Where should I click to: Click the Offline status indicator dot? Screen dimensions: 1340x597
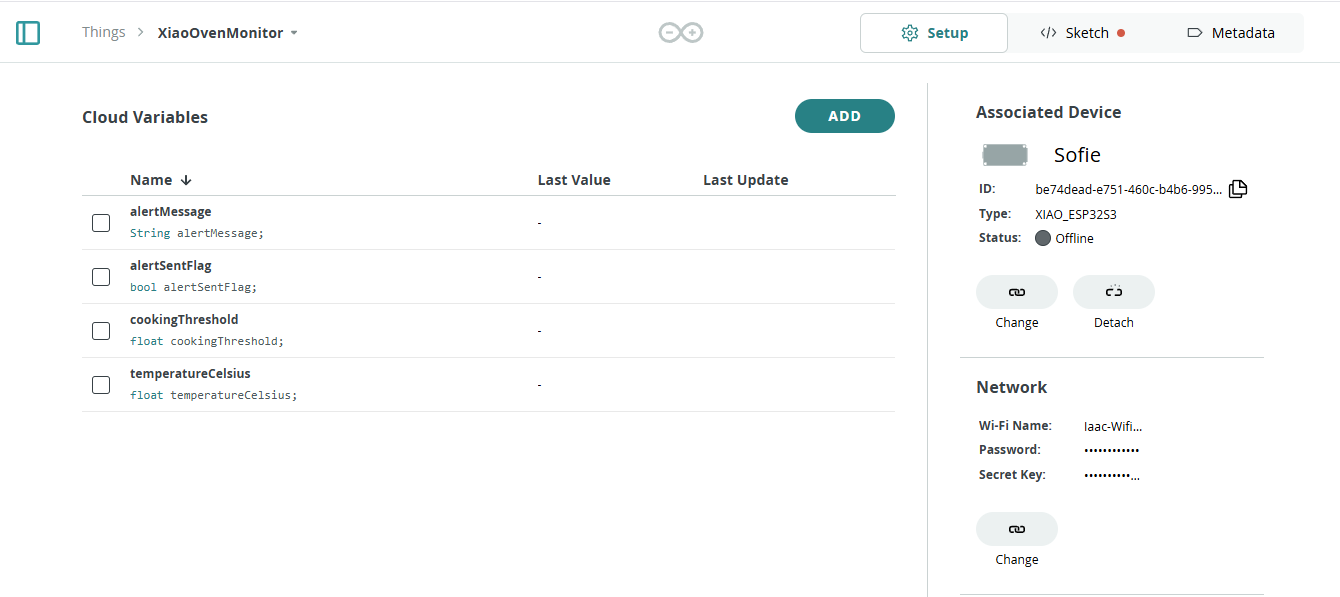[1043, 238]
